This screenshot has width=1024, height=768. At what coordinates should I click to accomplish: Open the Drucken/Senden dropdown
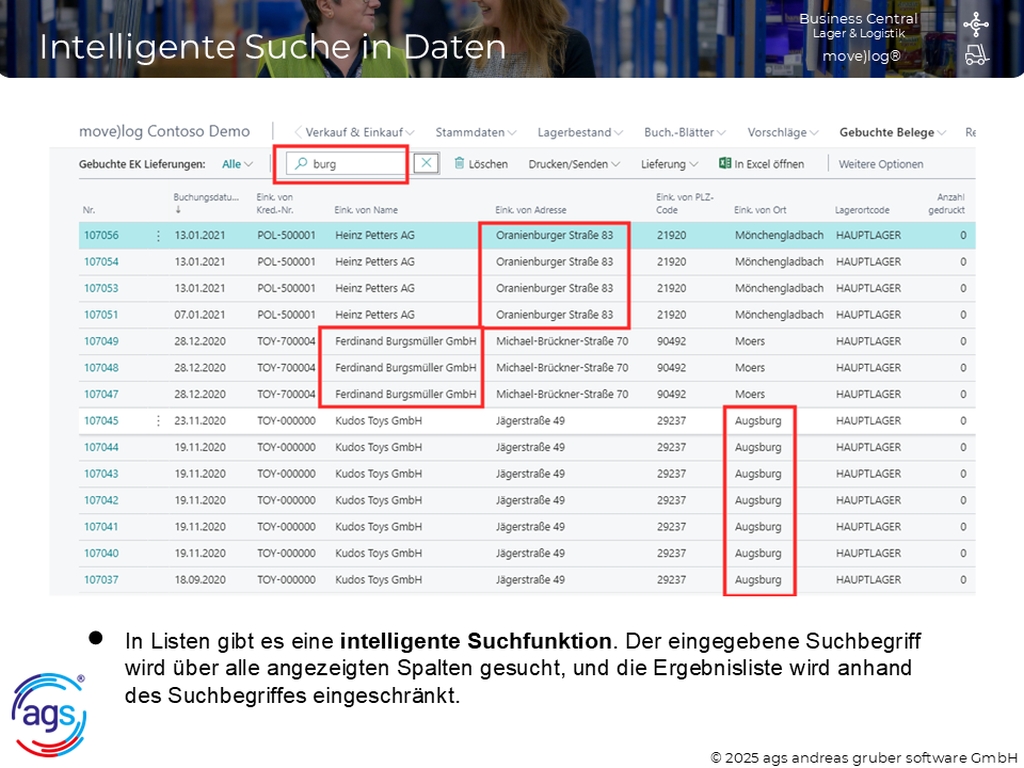(x=574, y=165)
